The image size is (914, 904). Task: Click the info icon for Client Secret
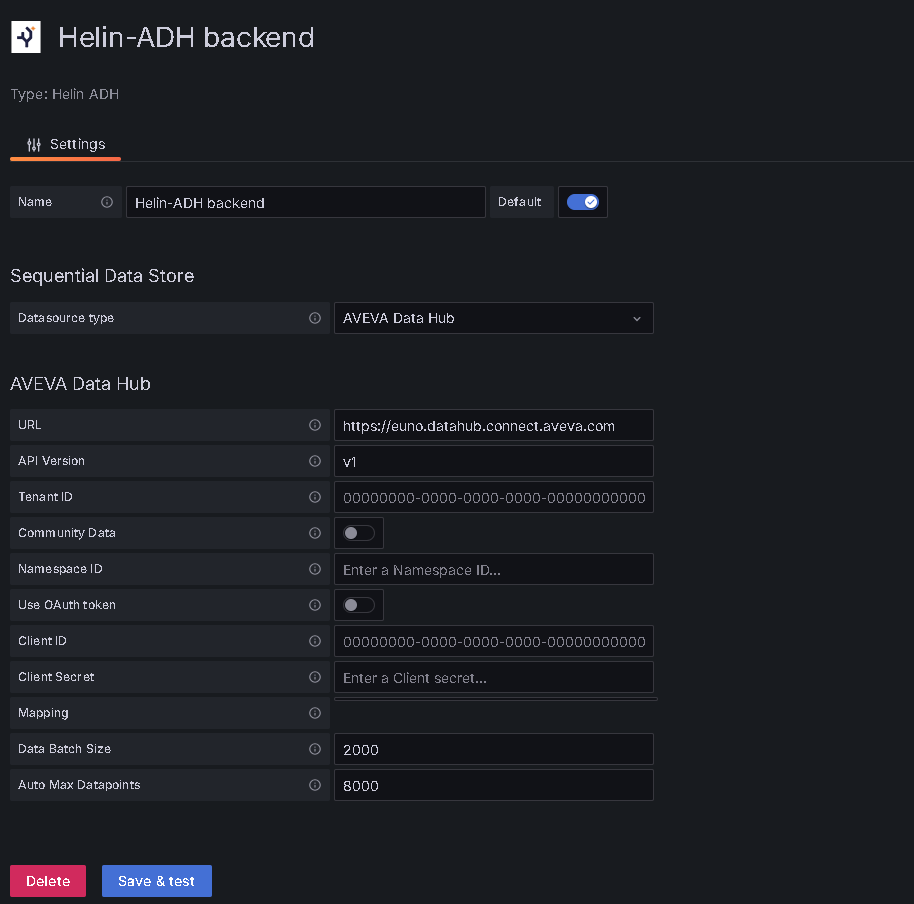(x=315, y=677)
